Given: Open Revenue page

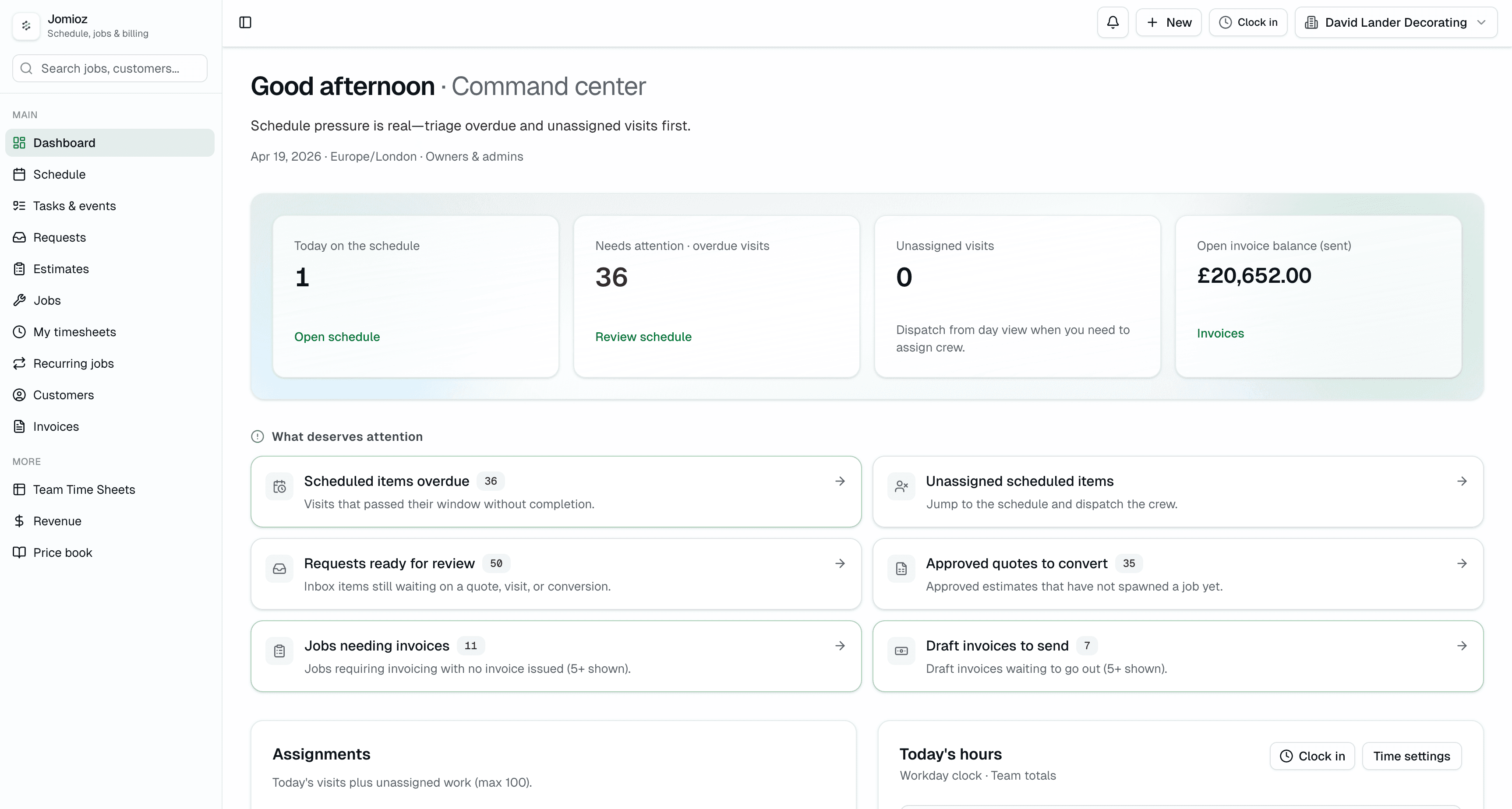Looking at the screenshot, I should [x=110, y=521].
